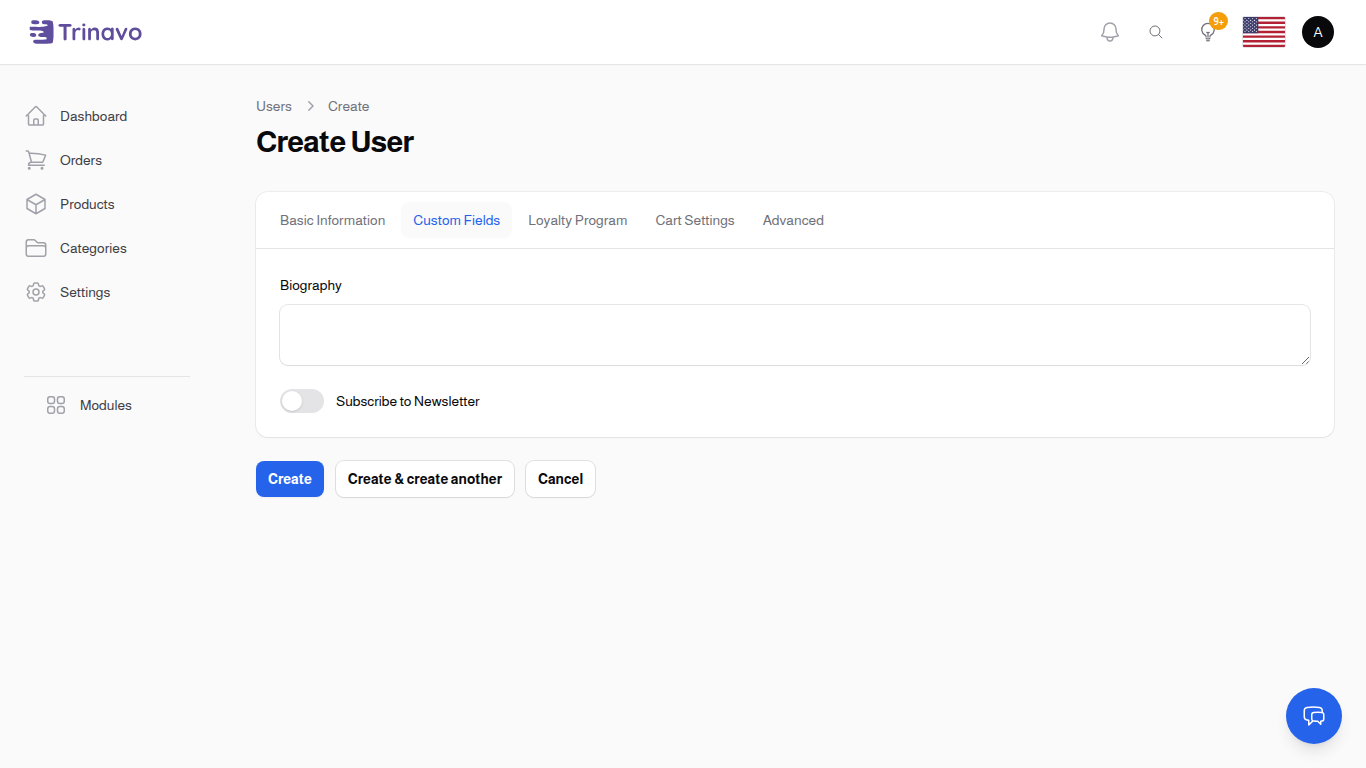Click the Trinavo logo
1366x768 pixels.
pyautogui.click(x=85, y=31)
